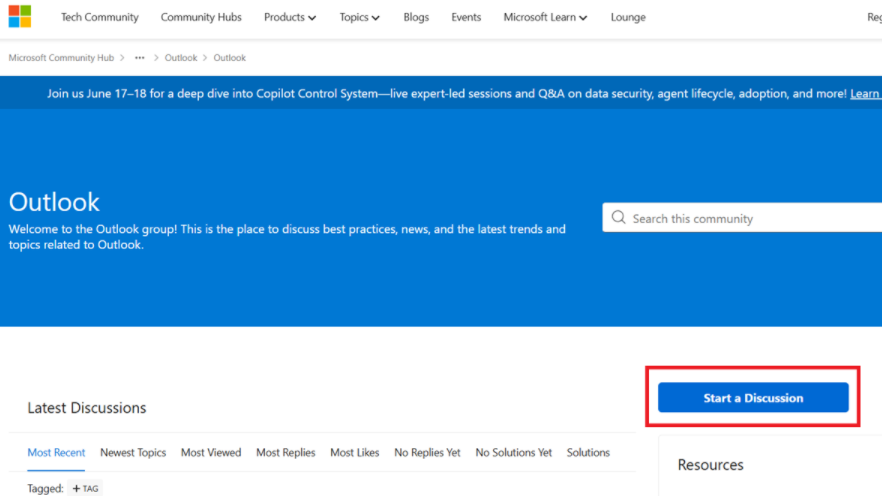Go to Tech Community home
Screen dimensions: 882x496
click(x=100, y=17)
